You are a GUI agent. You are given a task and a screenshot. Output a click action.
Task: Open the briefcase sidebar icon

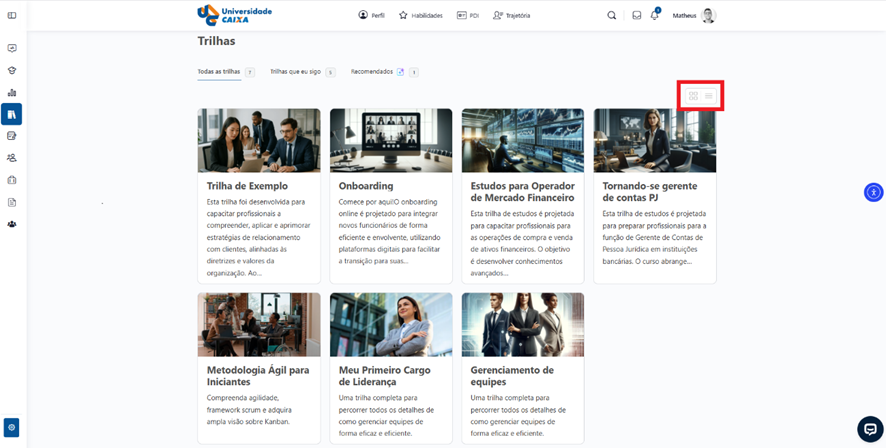12,181
